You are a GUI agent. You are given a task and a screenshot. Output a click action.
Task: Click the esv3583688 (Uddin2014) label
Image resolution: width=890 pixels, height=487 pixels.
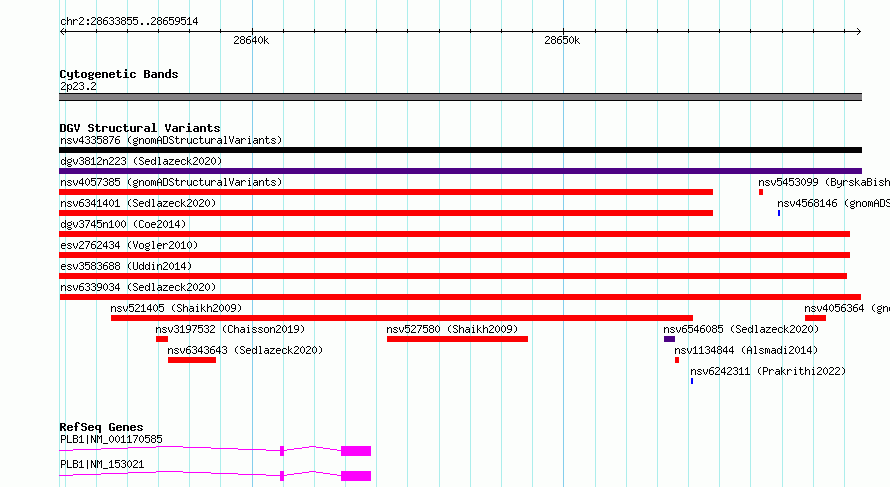pos(126,266)
